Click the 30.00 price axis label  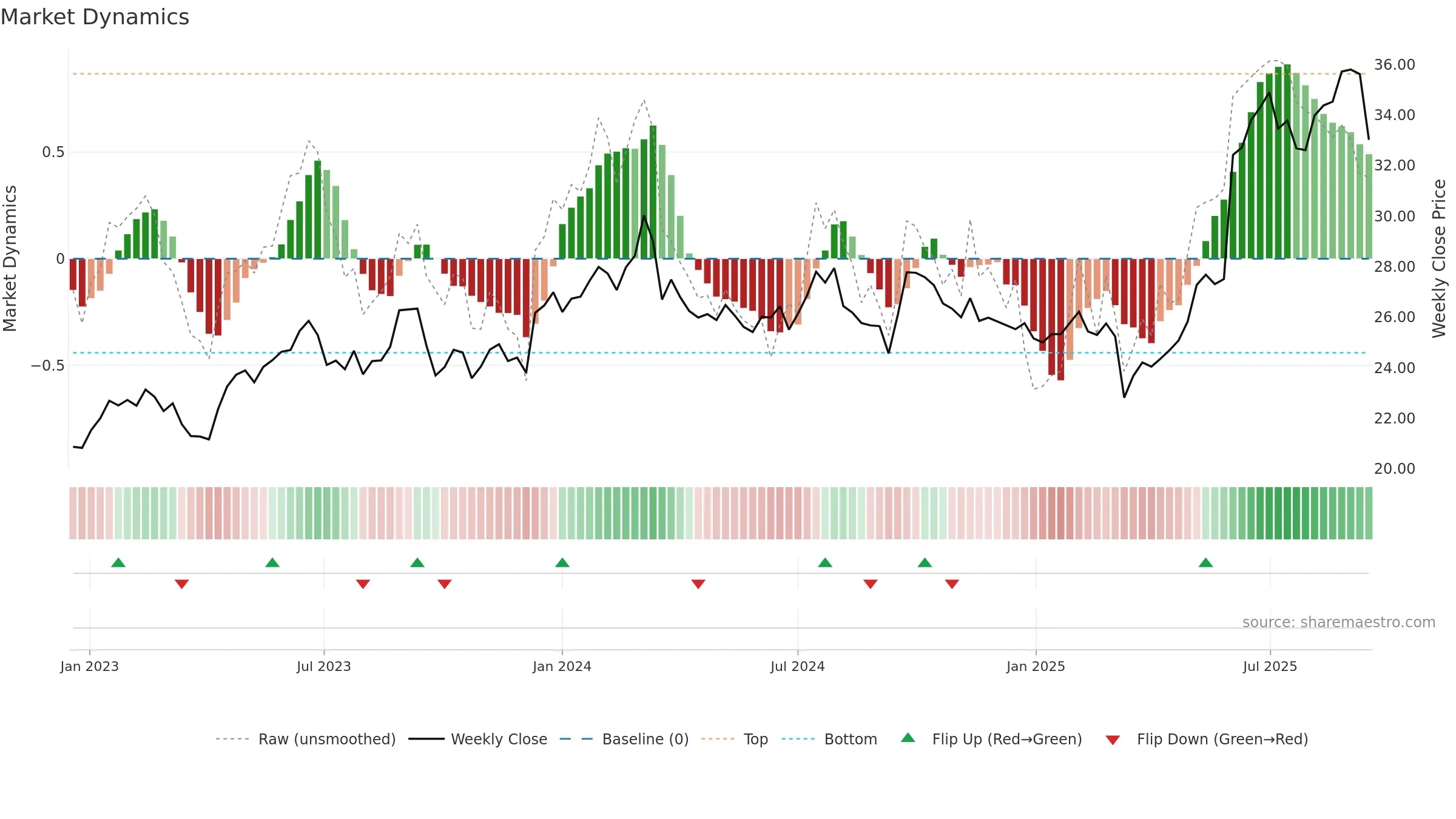point(1395,216)
